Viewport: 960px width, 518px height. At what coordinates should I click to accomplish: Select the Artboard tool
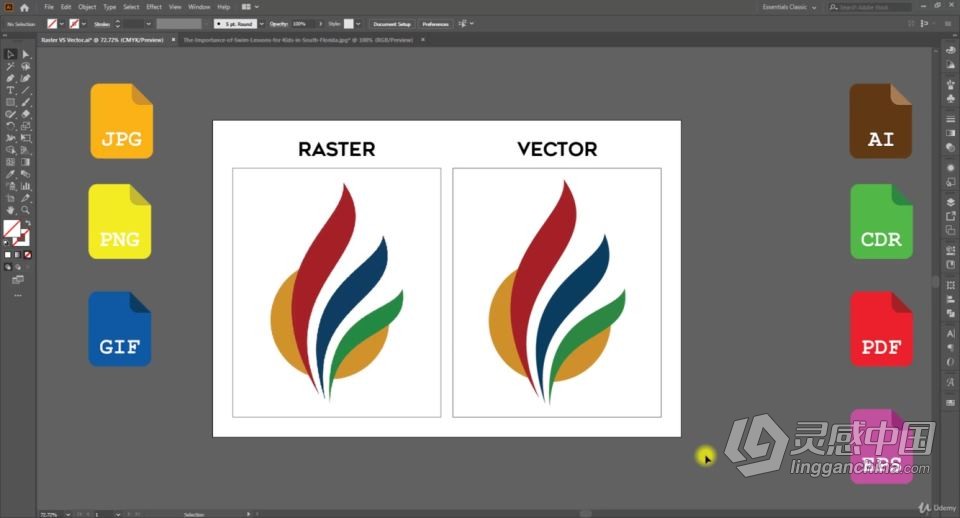click(10, 198)
